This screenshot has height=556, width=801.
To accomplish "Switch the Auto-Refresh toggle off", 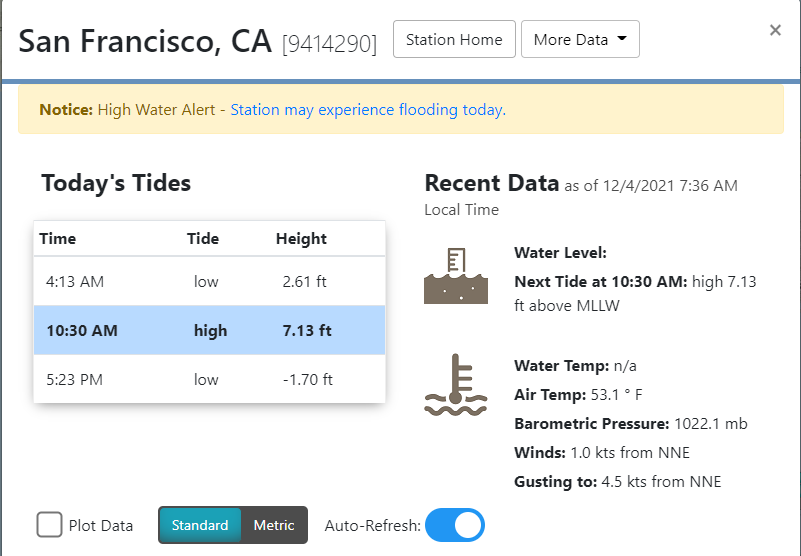I will tap(455, 525).
